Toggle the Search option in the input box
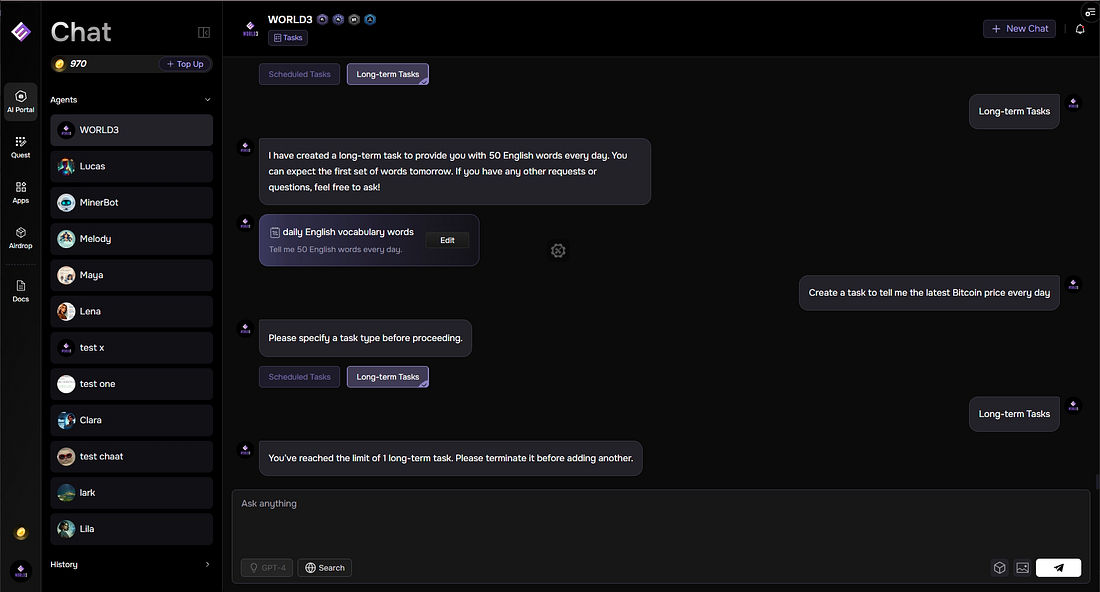This screenshot has height=592, width=1100. tap(325, 568)
